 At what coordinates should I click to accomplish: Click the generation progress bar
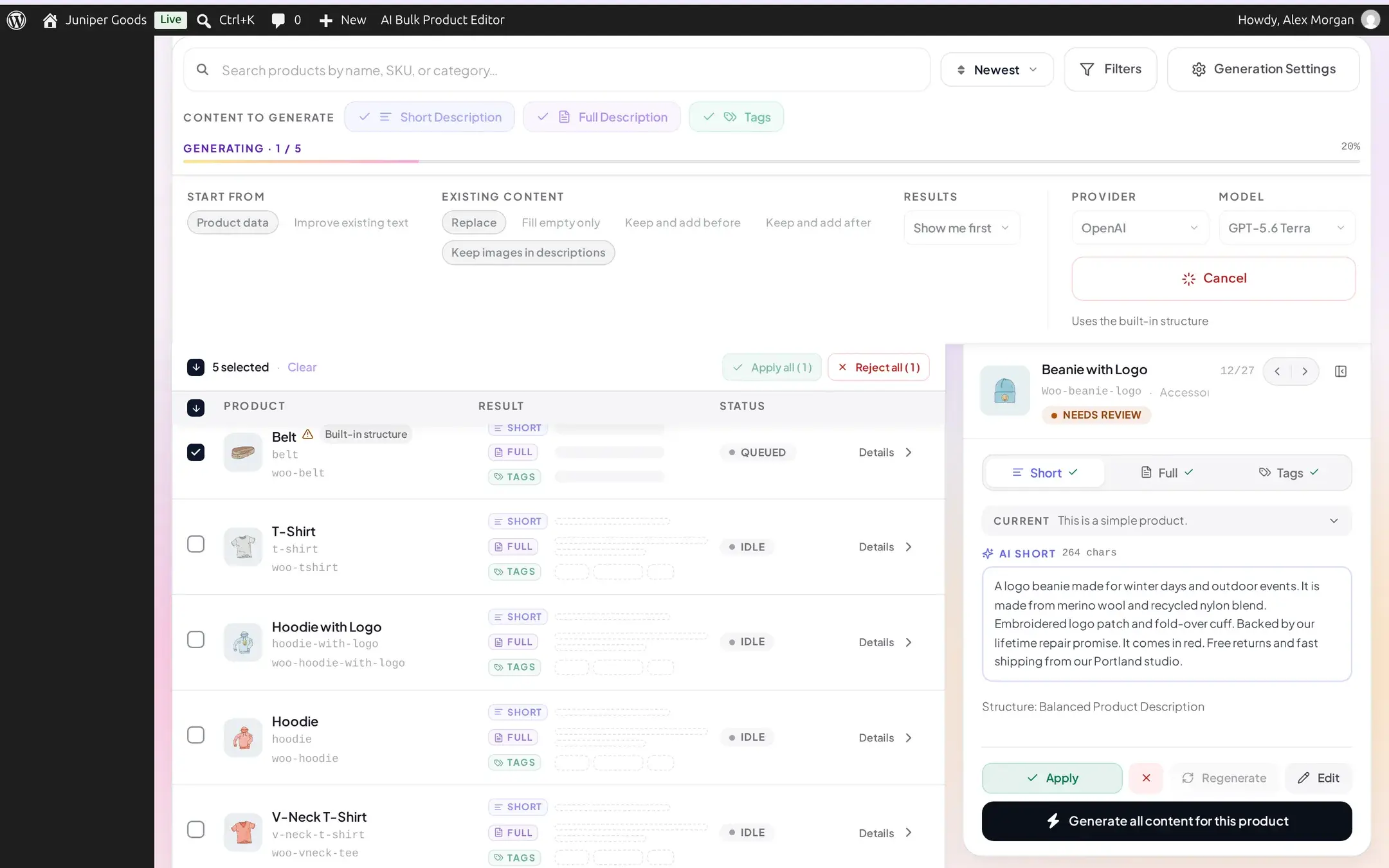click(x=771, y=161)
